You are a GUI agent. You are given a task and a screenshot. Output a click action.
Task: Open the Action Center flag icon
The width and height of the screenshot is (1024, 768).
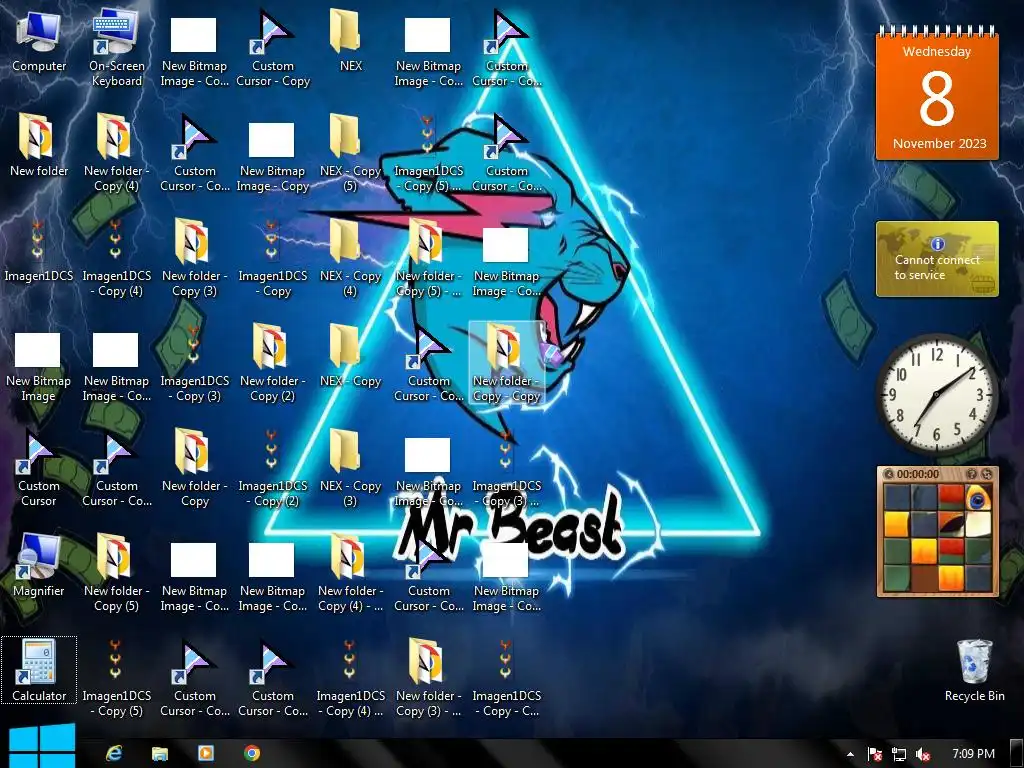pyautogui.click(x=874, y=754)
